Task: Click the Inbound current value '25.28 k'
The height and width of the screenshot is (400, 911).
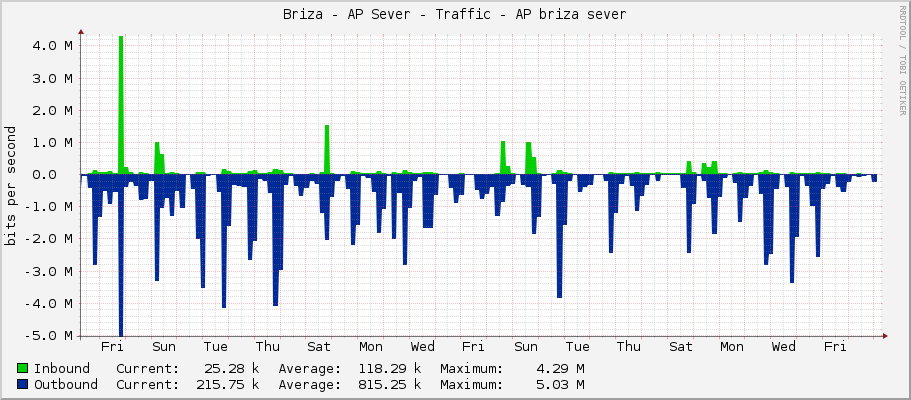Action: tap(231, 369)
